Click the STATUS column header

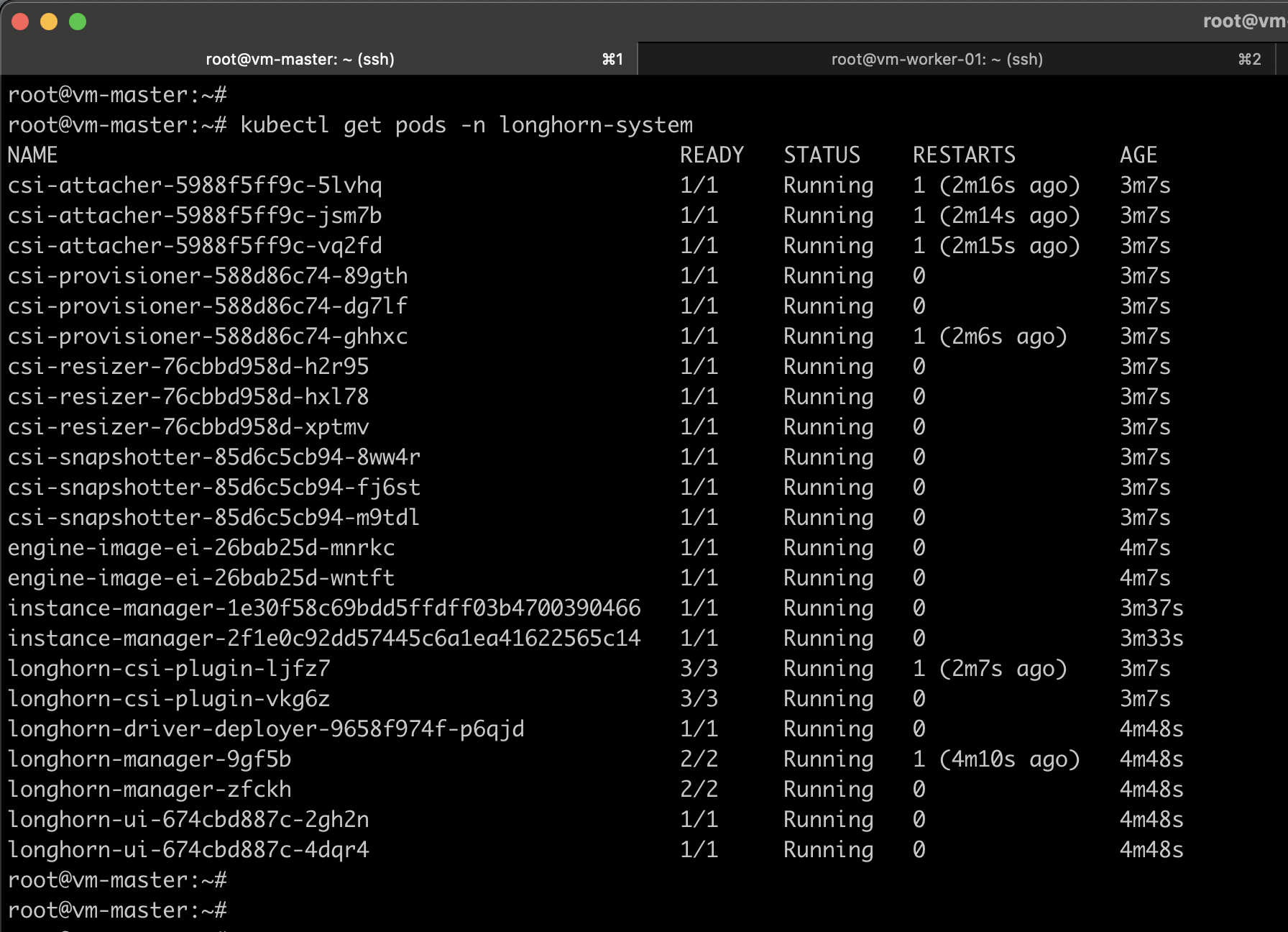[822, 155]
